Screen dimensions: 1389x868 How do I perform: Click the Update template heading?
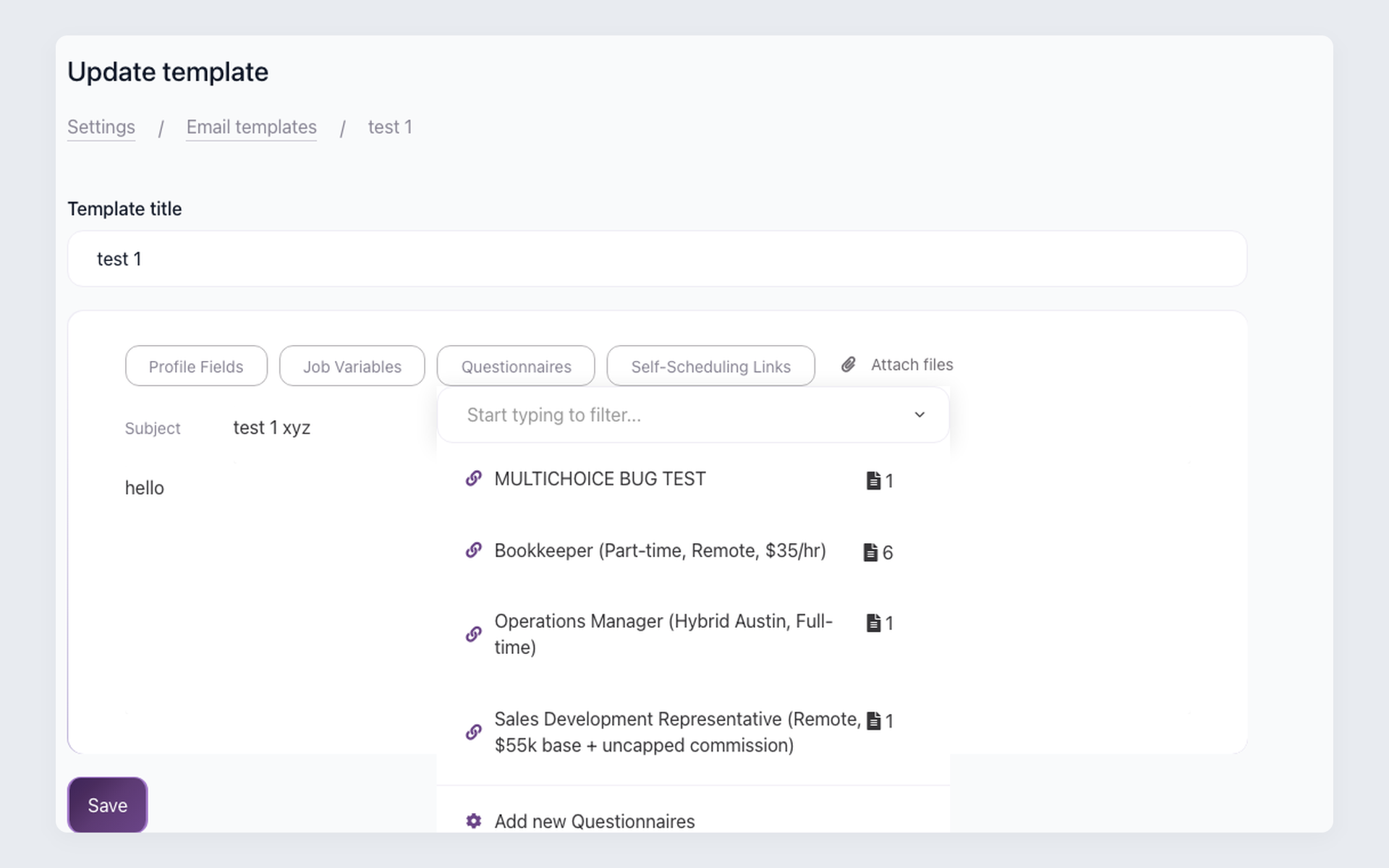coord(168,72)
